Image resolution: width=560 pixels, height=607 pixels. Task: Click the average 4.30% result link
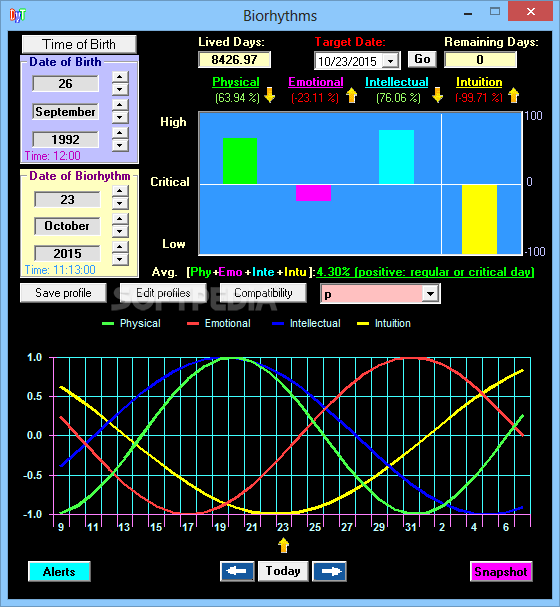coord(425,272)
